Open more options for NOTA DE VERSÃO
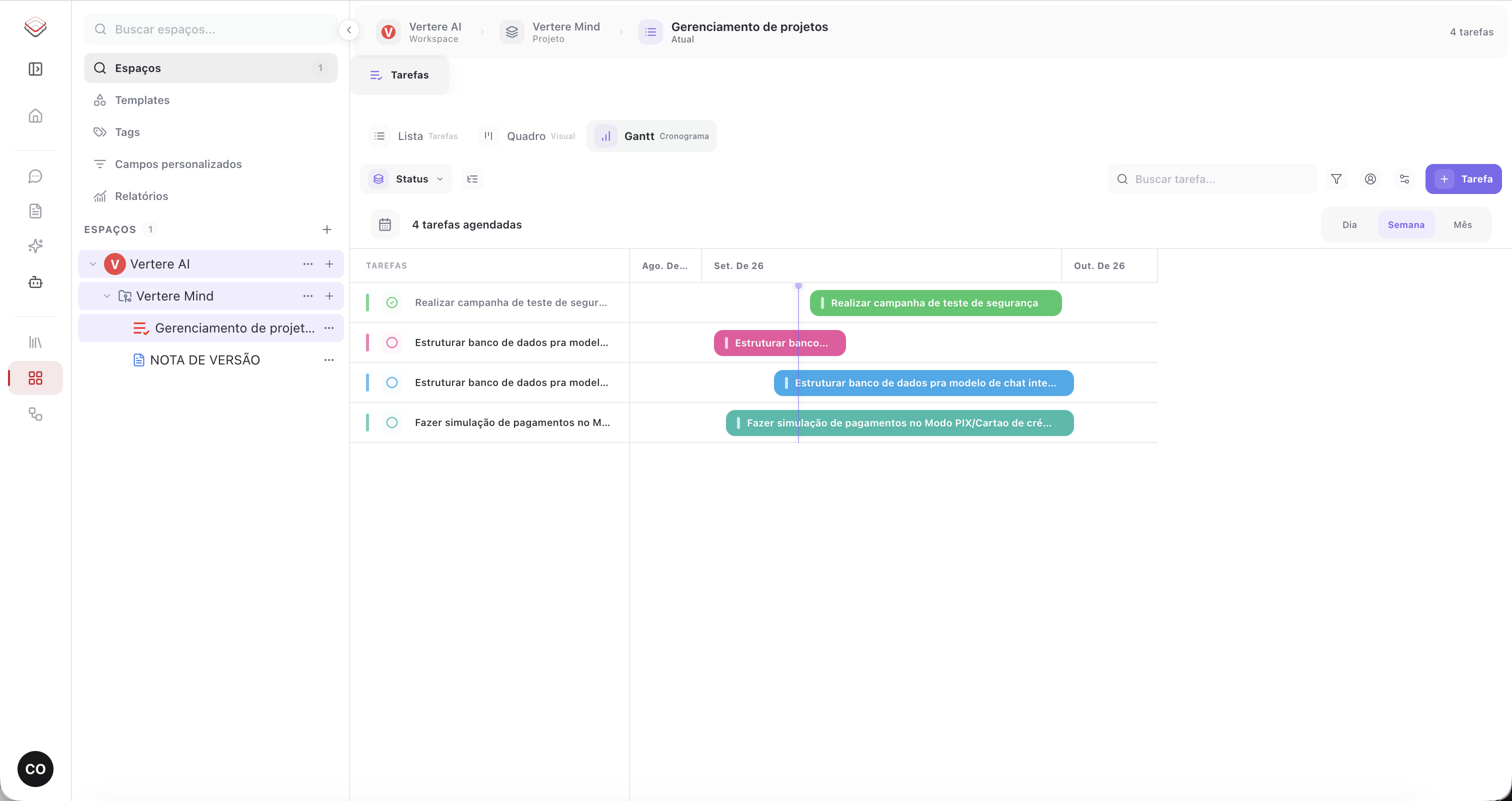 (329, 360)
